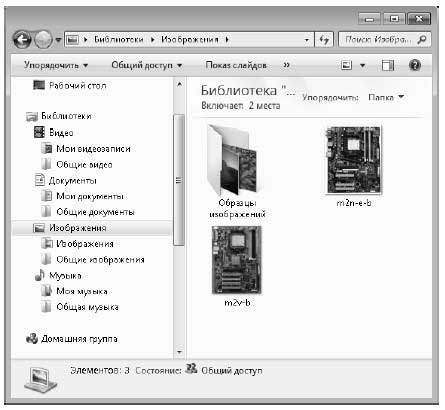Expand the view options dropdown arrow

click(362, 65)
